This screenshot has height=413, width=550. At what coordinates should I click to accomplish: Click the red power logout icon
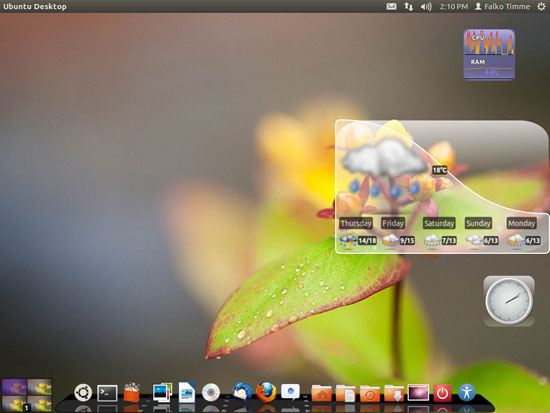tap(442, 393)
